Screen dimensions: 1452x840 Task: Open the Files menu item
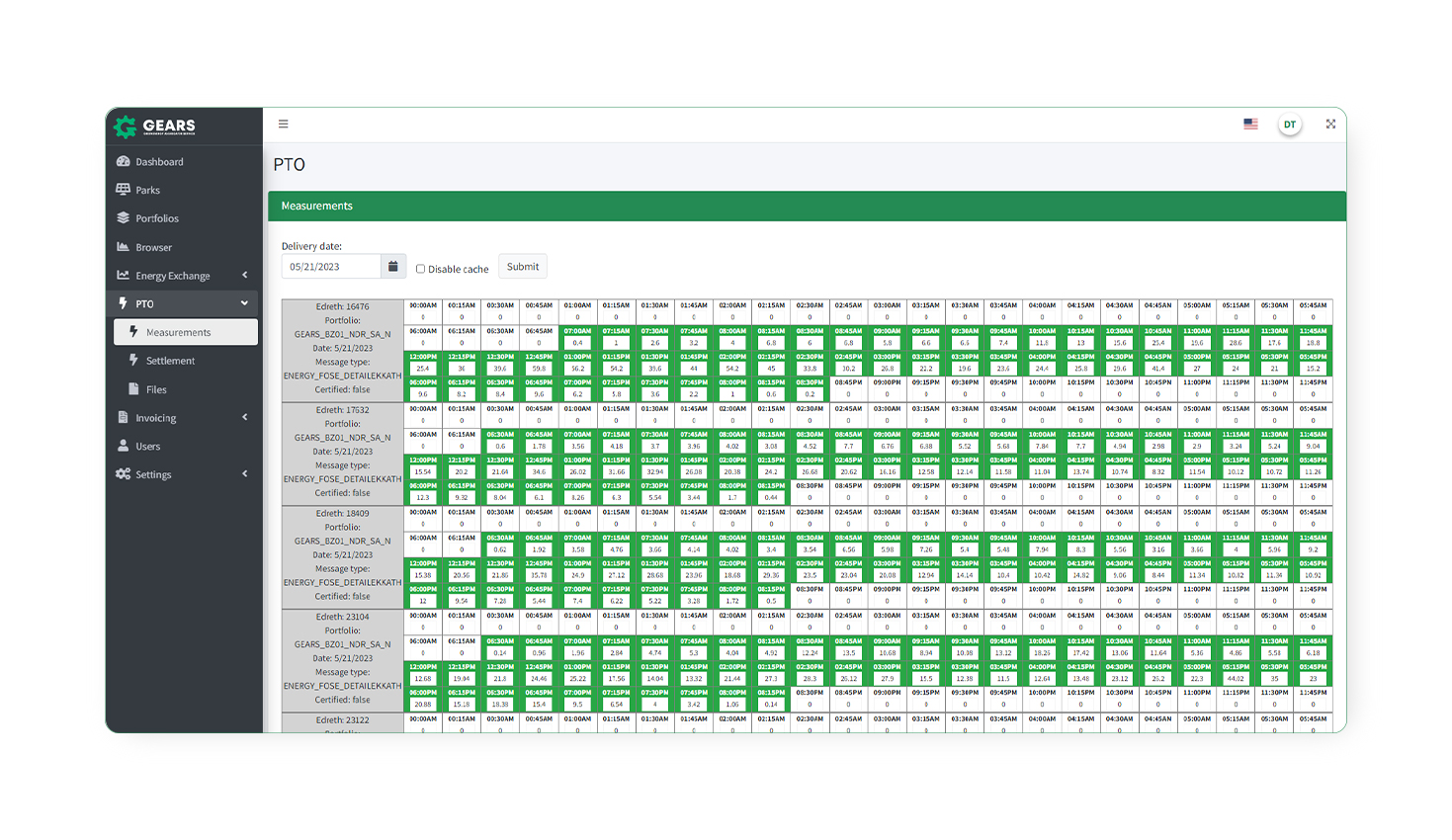pyautogui.click(x=156, y=389)
